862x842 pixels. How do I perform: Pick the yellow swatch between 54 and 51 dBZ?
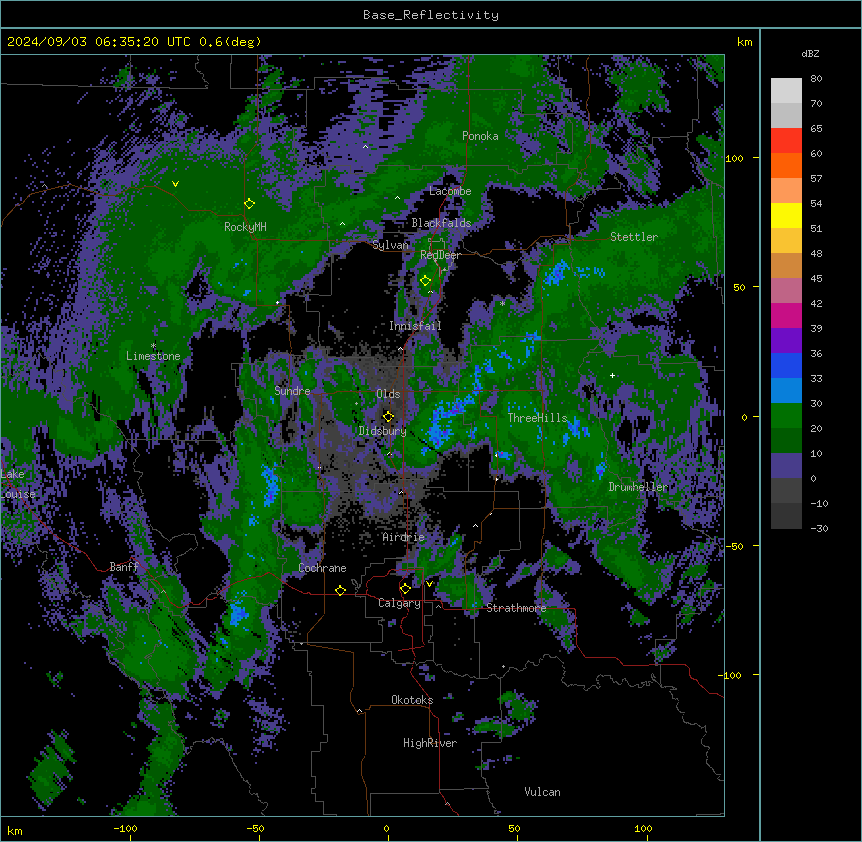[786, 216]
